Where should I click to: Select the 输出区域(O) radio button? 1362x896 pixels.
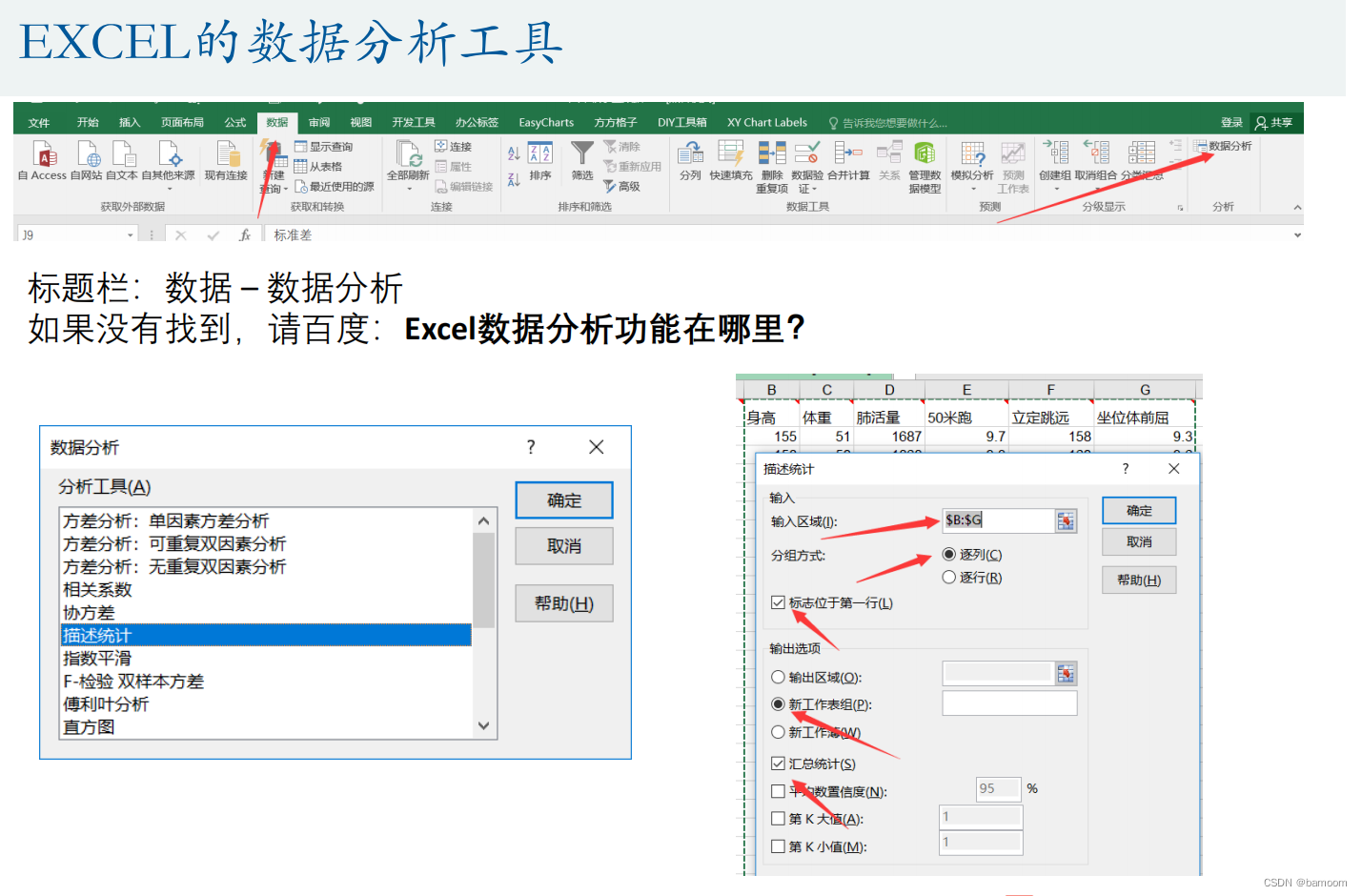778,678
